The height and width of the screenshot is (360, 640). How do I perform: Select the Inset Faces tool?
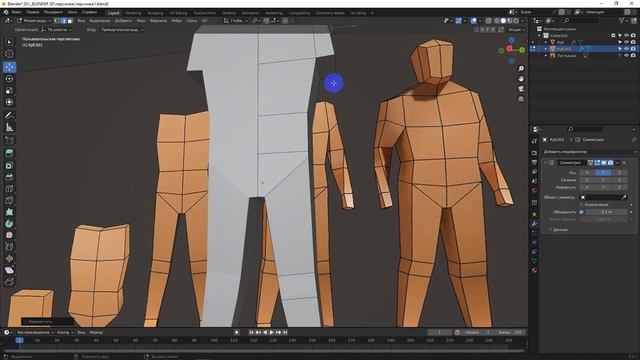tap(9, 165)
